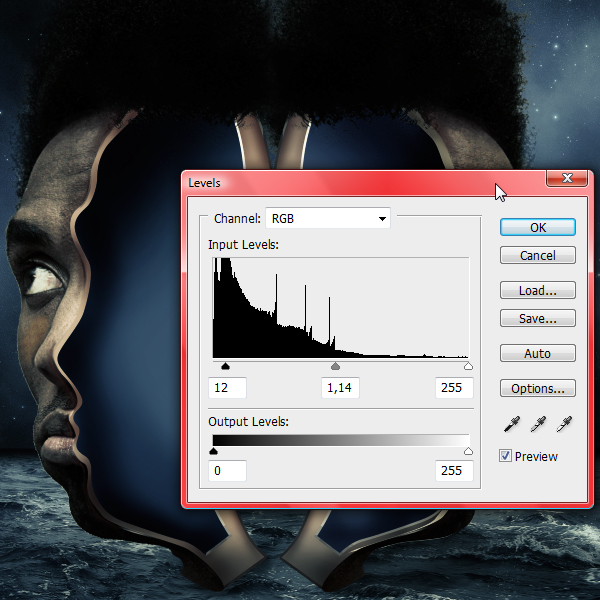Click the histogram graph
Viewport: 600px width, 600px height.
pyautogui.click(x=341, y=308)
